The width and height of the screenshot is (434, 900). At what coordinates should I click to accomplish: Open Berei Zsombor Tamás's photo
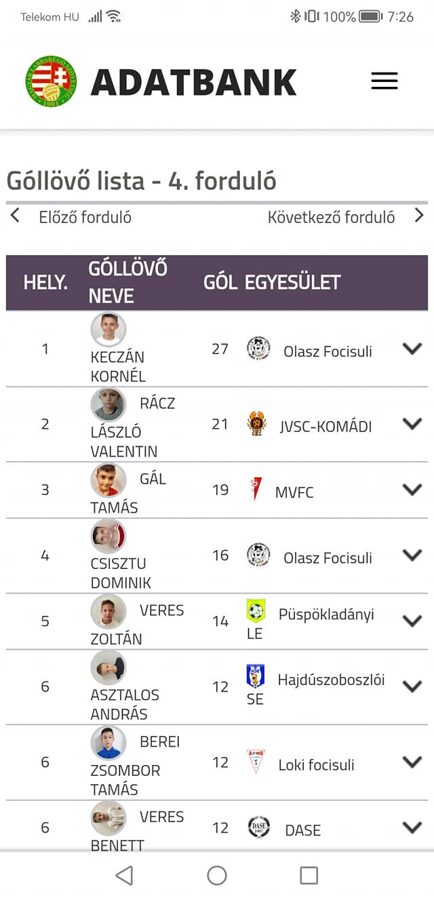pyautogui.click(x=108, y=743)
